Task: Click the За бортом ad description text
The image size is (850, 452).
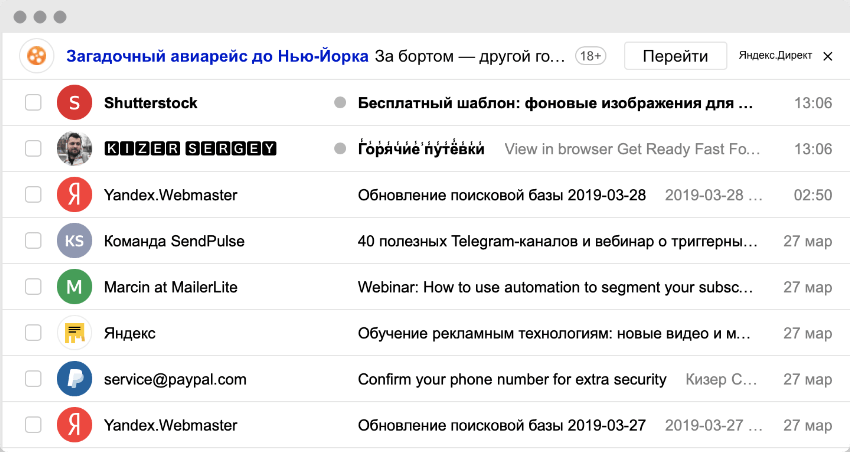Action: coord(470,56)
